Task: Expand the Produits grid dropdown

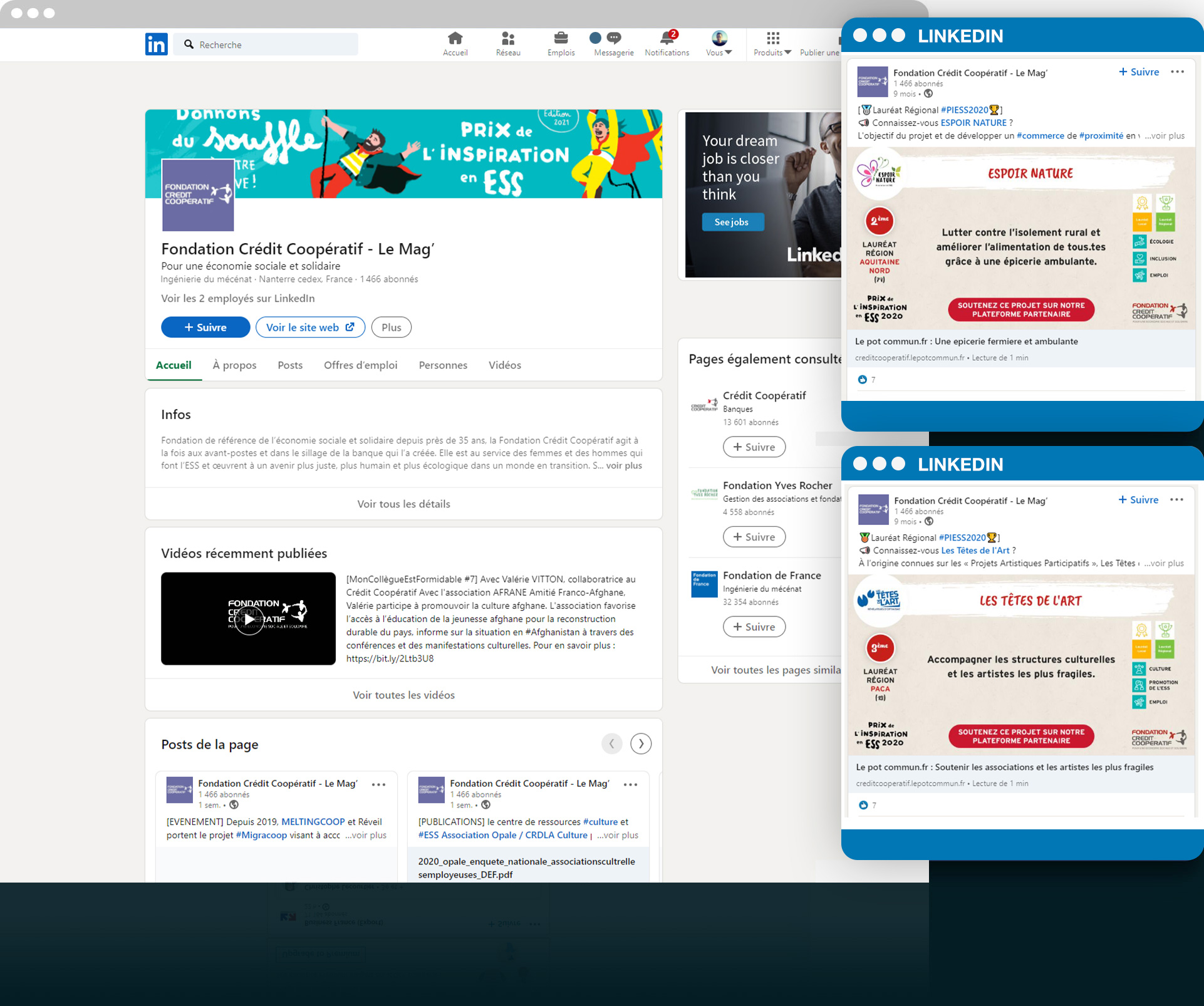Action: (x=772, y=44)
